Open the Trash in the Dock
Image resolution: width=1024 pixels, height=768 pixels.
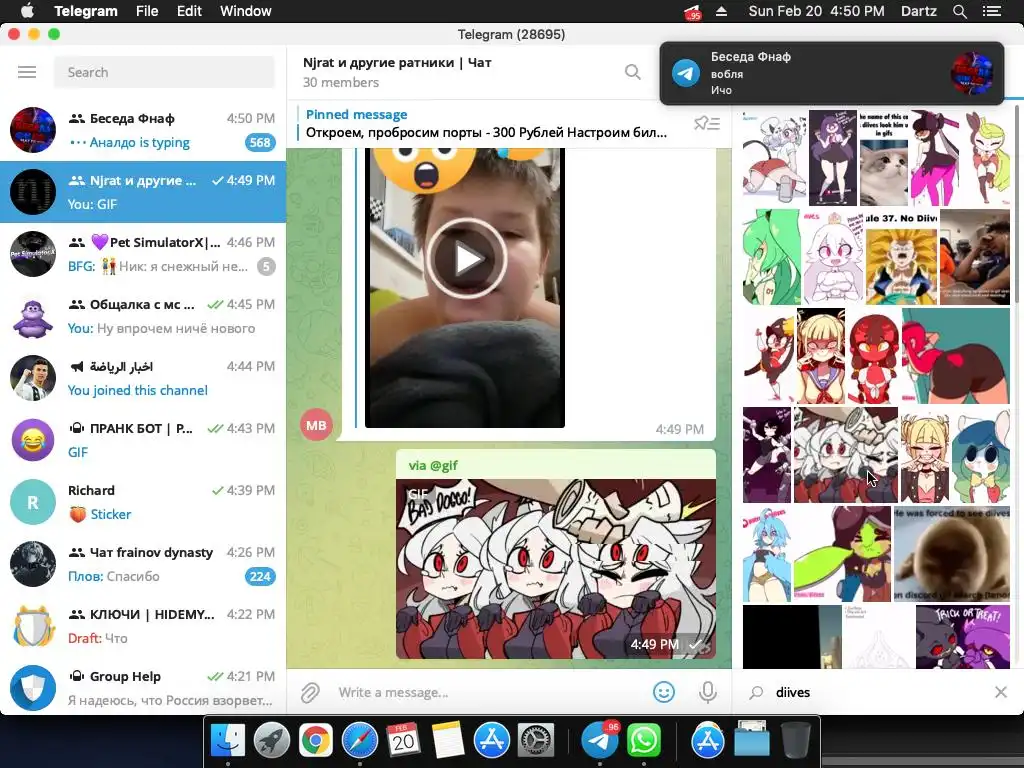[x=795, y=741]
